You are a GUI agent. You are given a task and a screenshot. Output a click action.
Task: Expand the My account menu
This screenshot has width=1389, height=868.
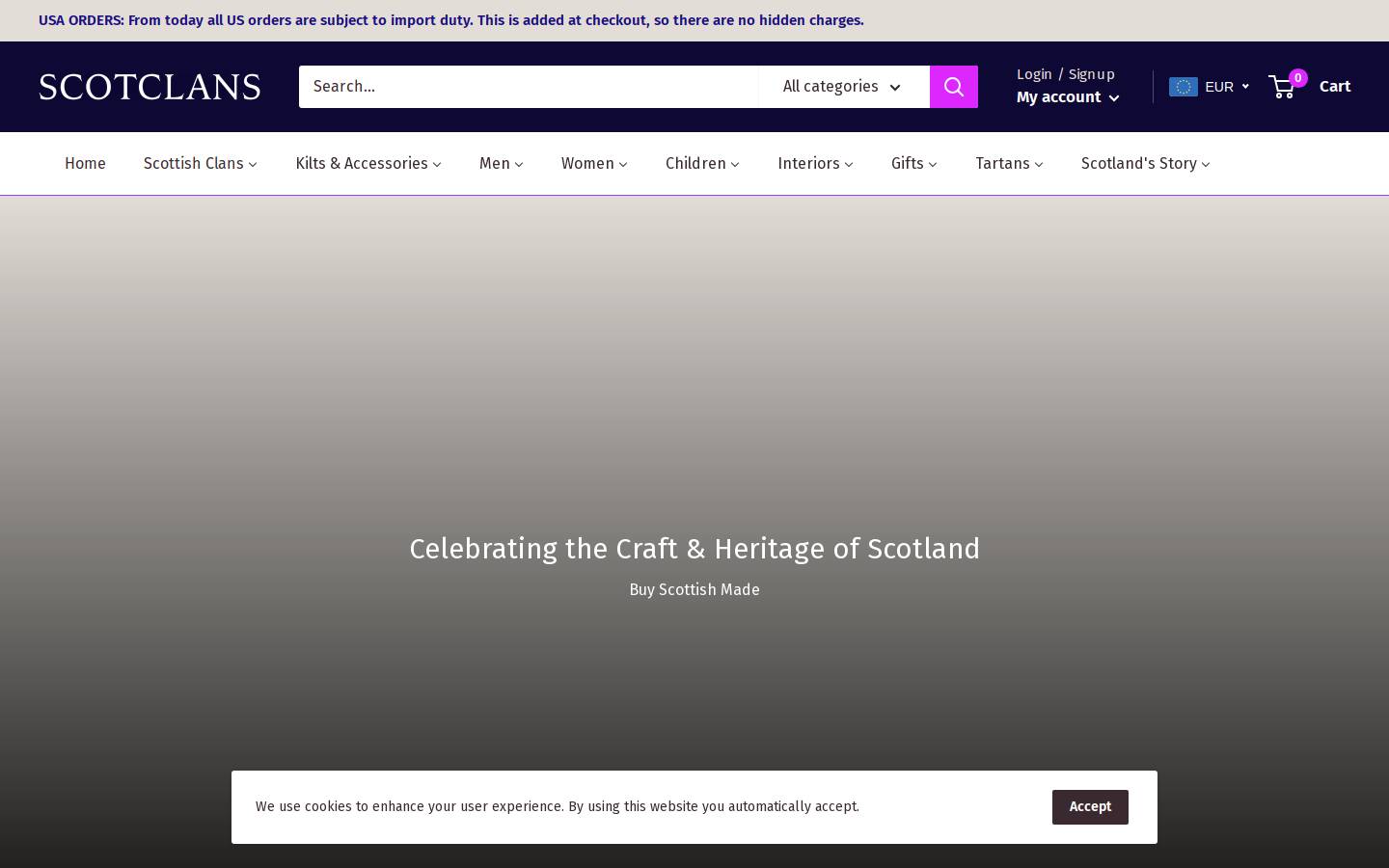[1068, 97]
